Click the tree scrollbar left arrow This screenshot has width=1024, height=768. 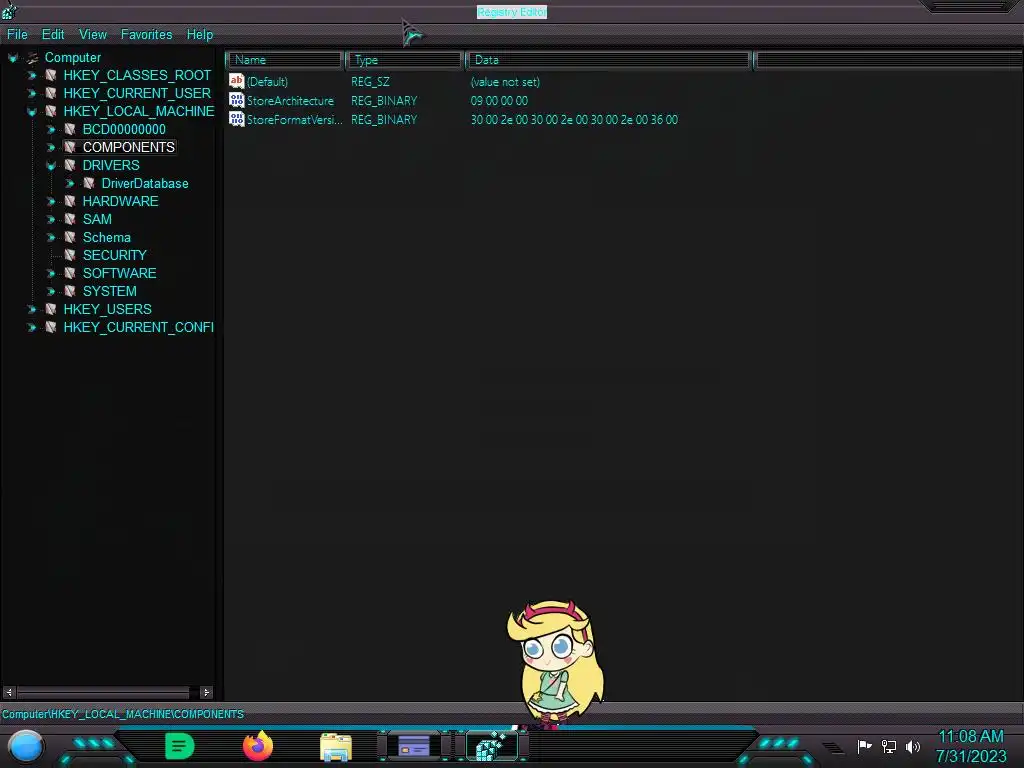click(x=9, y=692)
